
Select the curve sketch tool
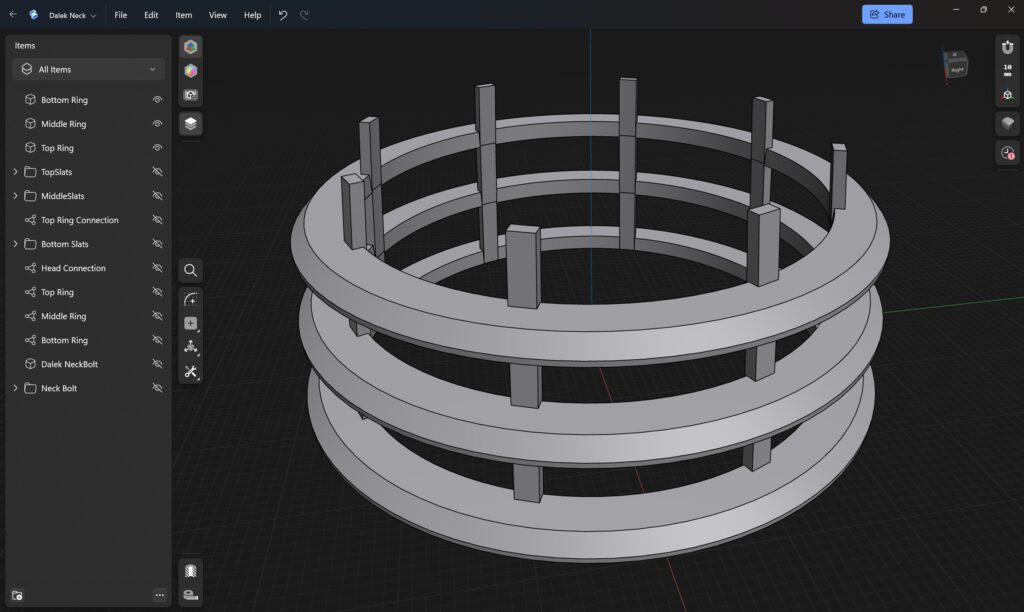[190, 299]
